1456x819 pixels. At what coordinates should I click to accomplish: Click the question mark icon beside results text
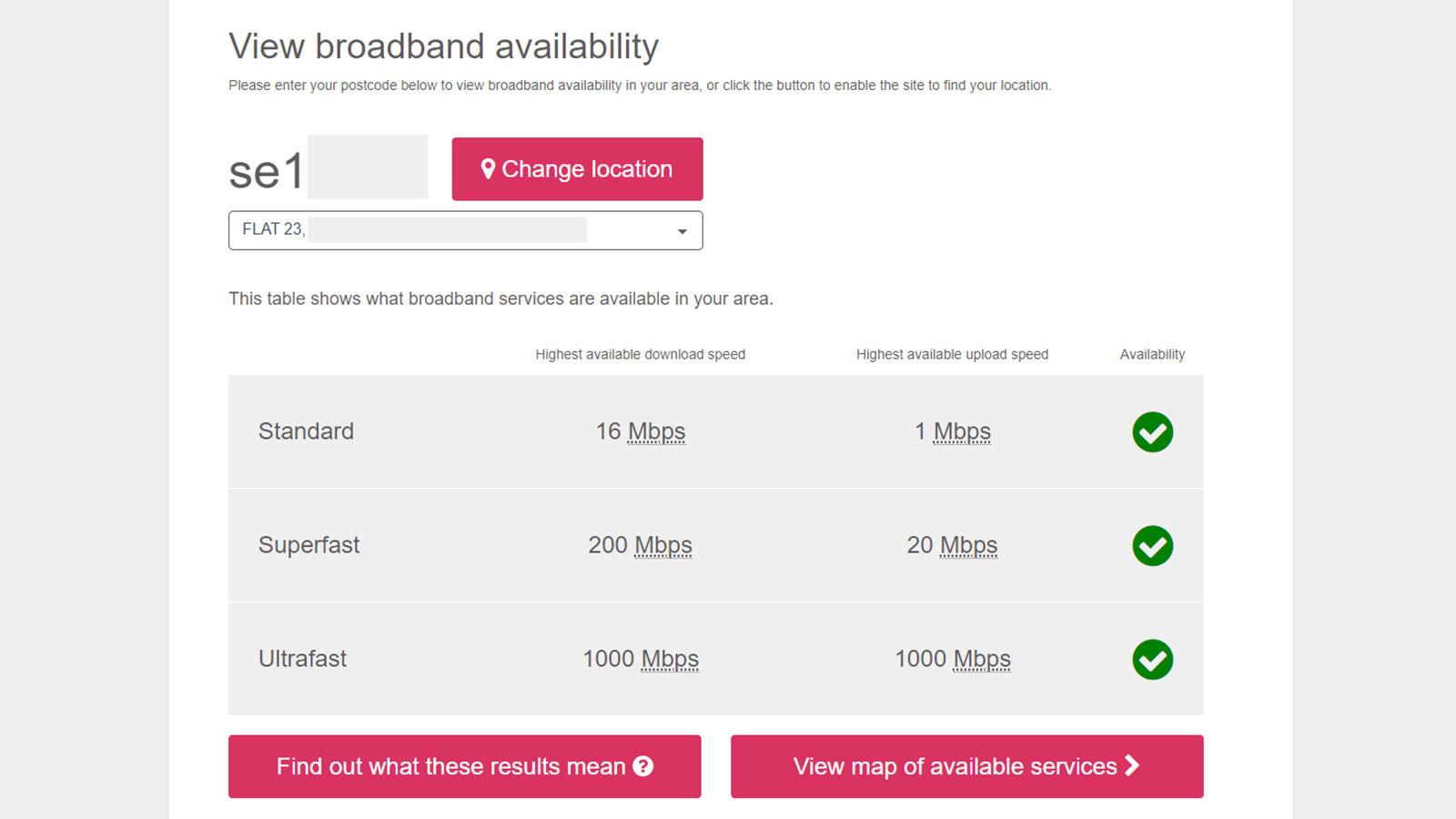(x=642, y=767)
